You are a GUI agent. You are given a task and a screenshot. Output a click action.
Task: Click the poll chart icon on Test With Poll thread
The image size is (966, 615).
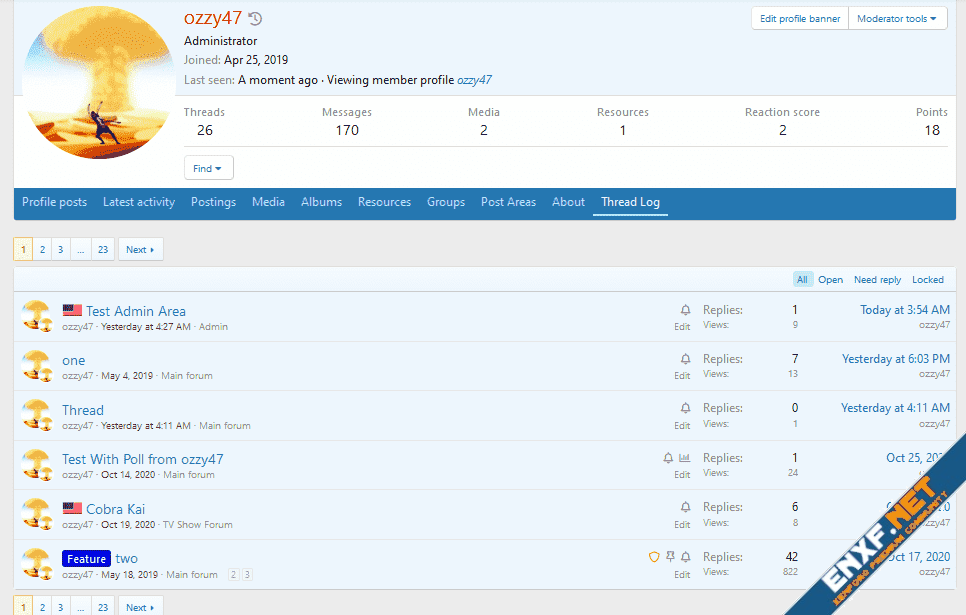685,458
